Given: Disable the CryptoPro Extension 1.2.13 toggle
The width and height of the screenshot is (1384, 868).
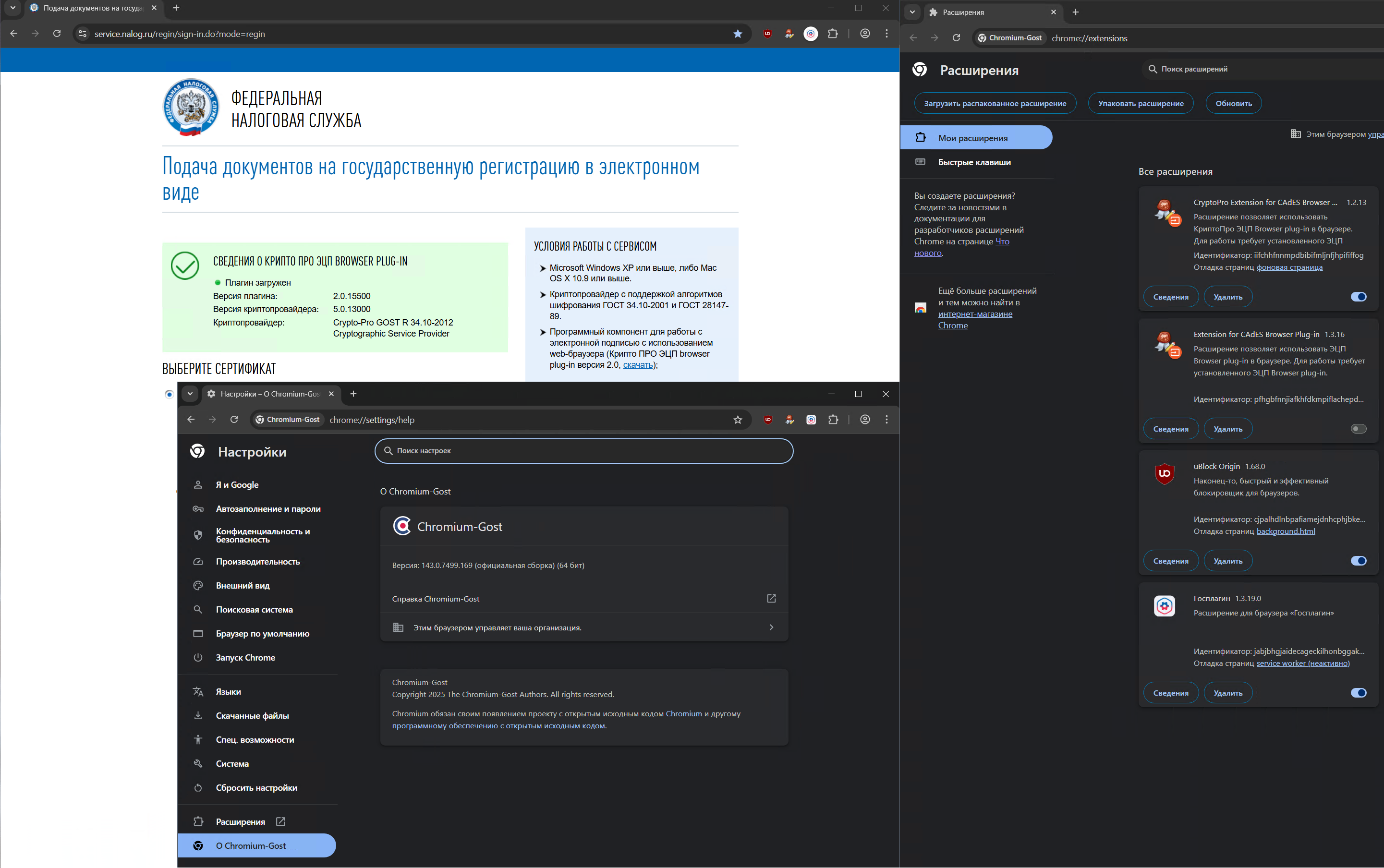Looking at the screenshot, I should coord(1358,297).
